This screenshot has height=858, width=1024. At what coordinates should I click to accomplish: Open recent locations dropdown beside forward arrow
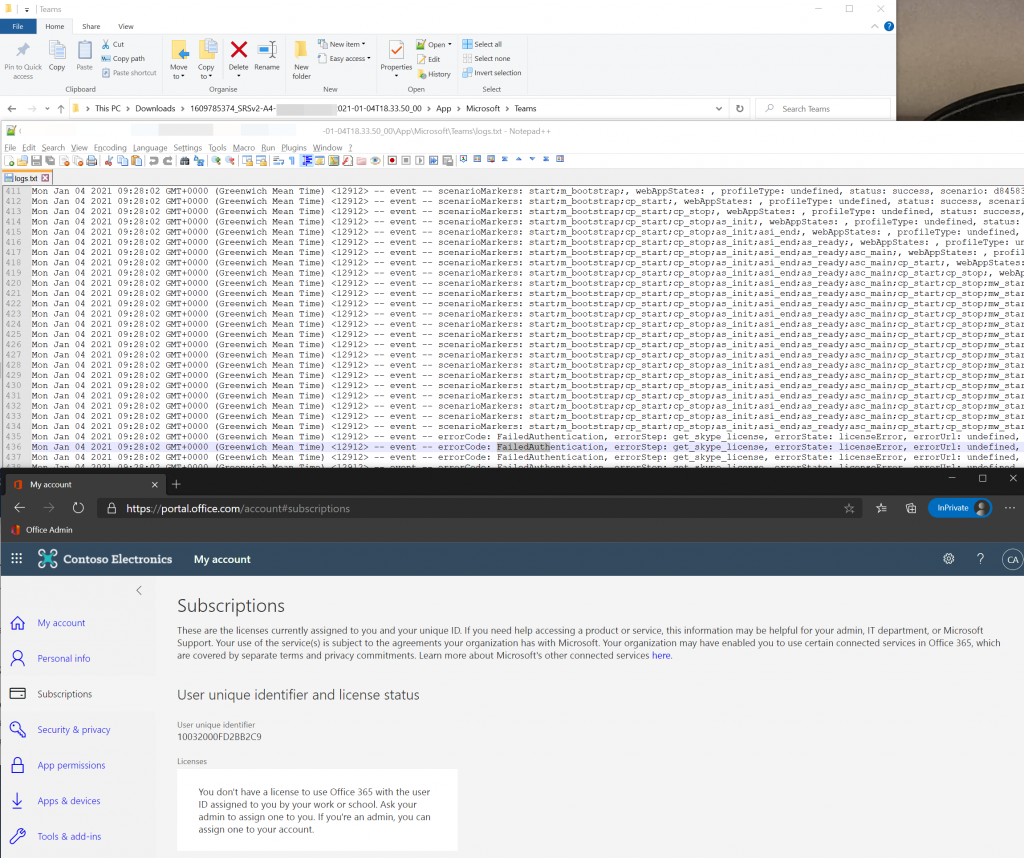pyautogui.click(x=47, y=108)
